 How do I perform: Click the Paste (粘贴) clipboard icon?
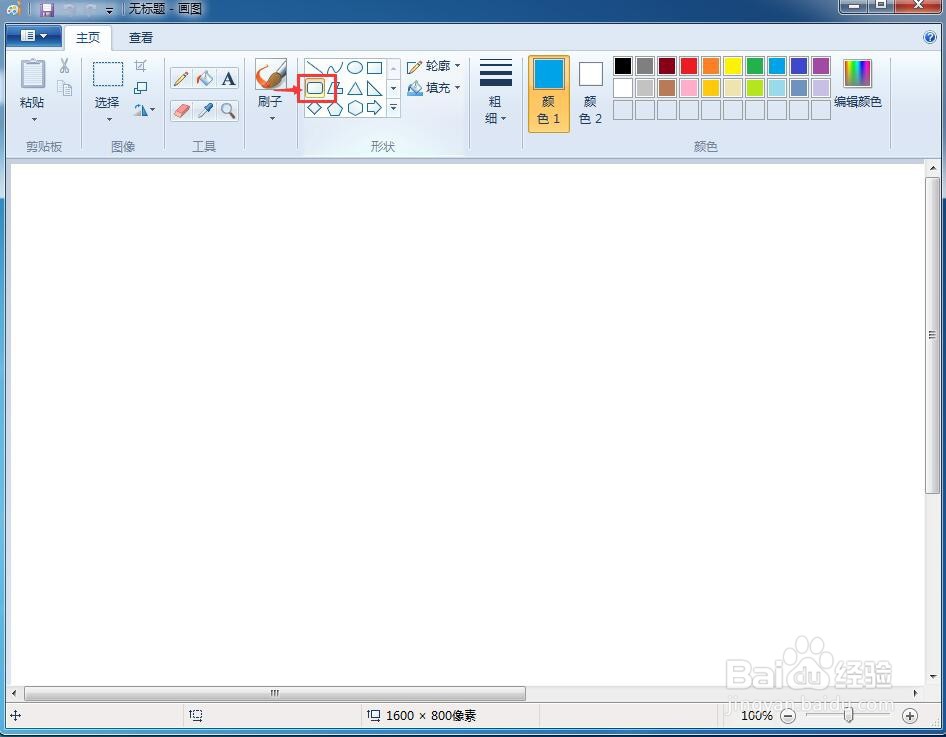click(33, 74)
